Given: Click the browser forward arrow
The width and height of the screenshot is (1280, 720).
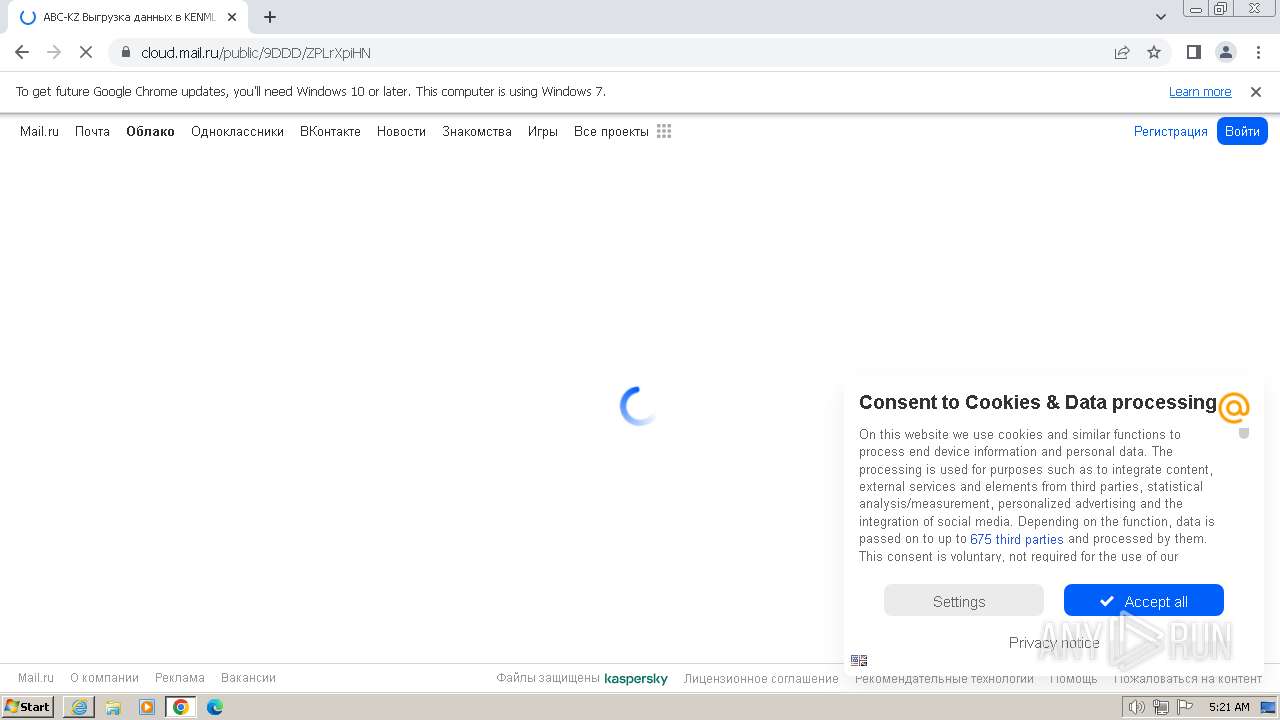Looking at the screenshot, I should click(54, 52).
